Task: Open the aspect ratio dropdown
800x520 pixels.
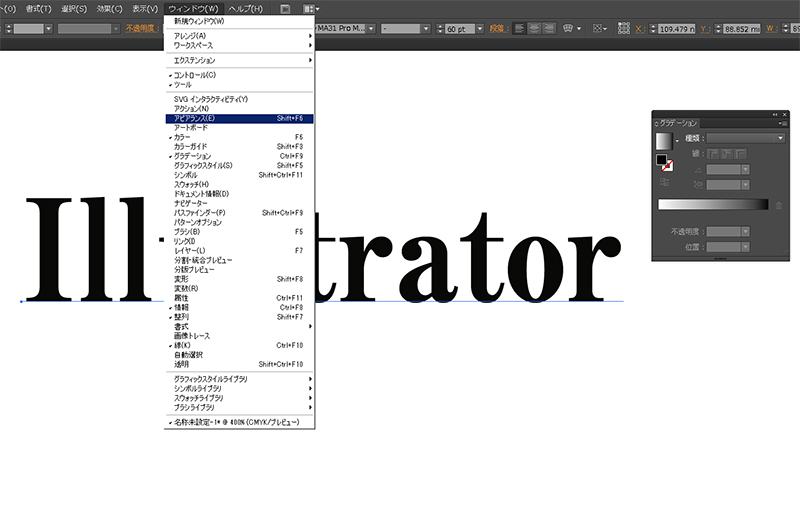Action: [745, 185]
